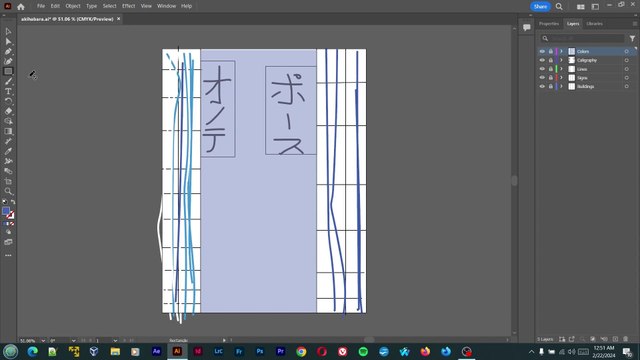The width and height of the screenshot is (640, 360).
Task: Open the File menu
Action: click(x=41, y=6)
